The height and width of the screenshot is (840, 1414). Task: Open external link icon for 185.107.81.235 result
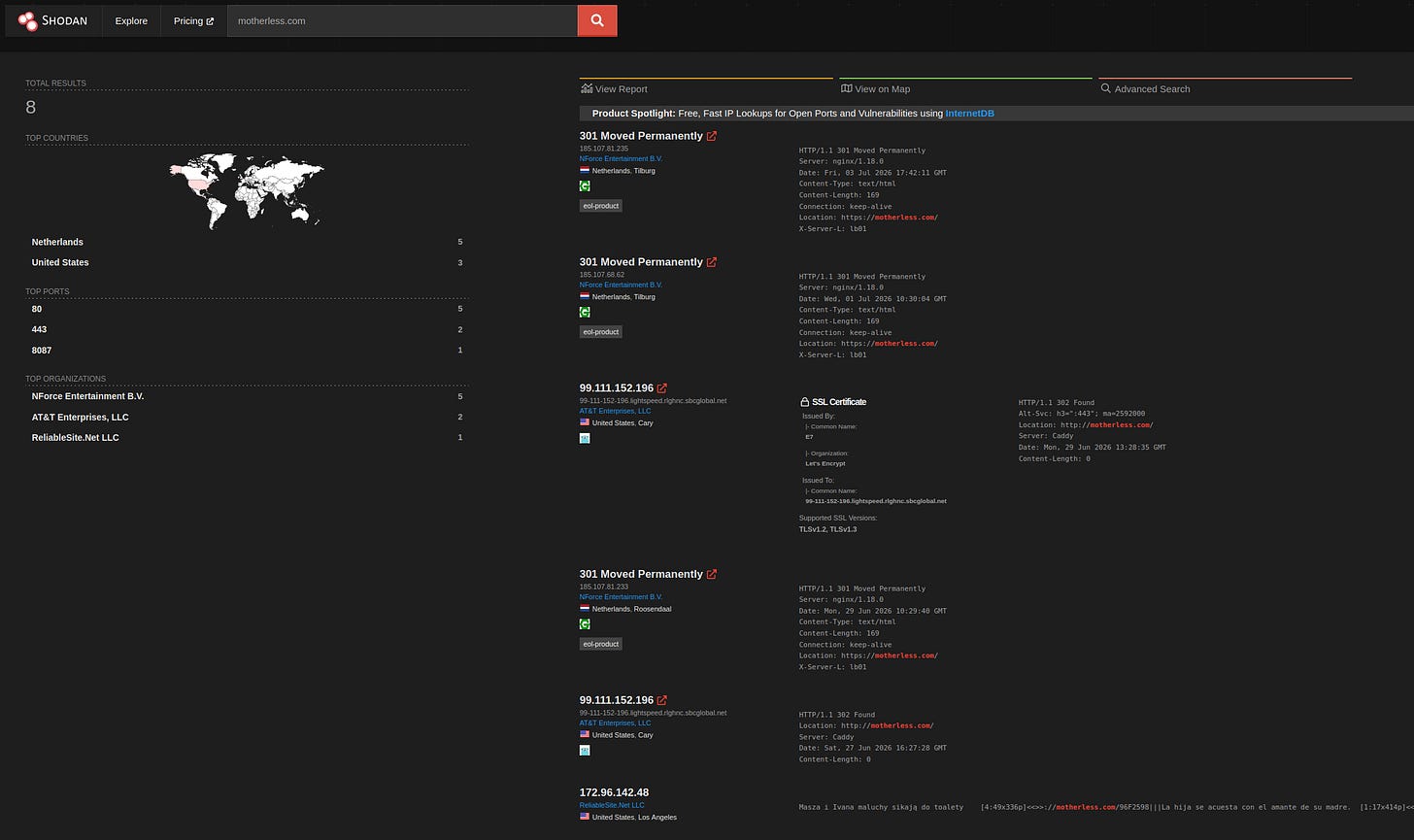[x=712, y=136]
